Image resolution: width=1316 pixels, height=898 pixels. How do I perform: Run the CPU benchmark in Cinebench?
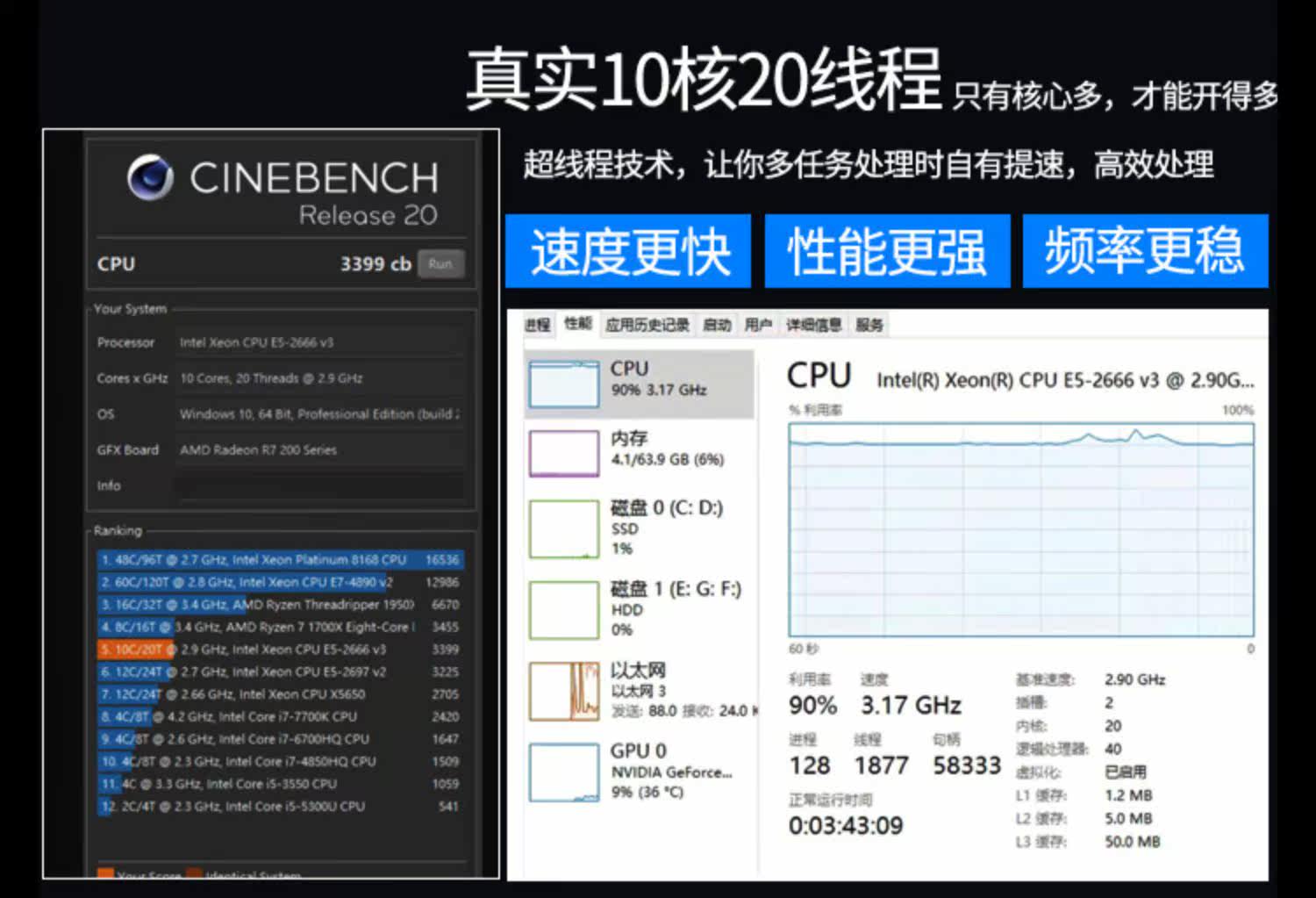pyautogui.click(x=440, y=263)
